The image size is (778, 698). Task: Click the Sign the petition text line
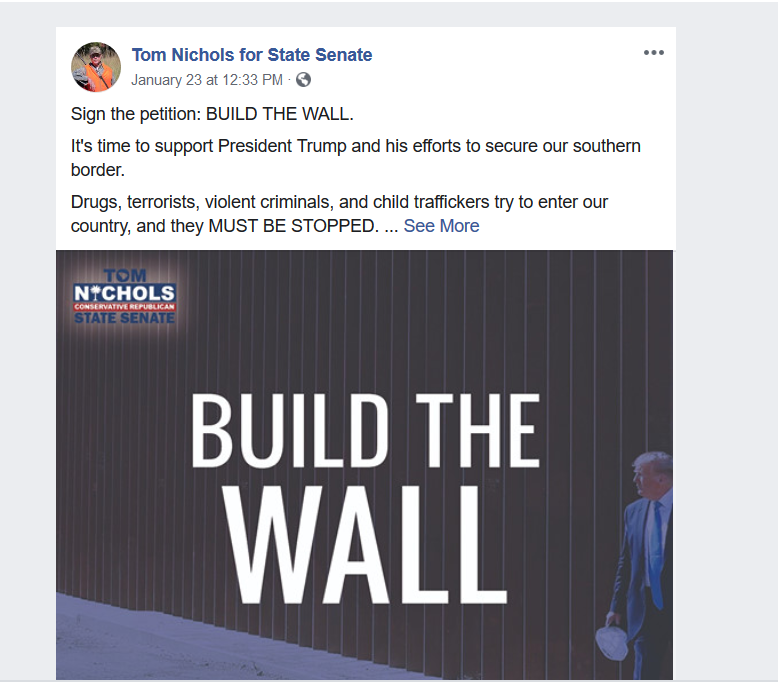click(x=212, y=114)
